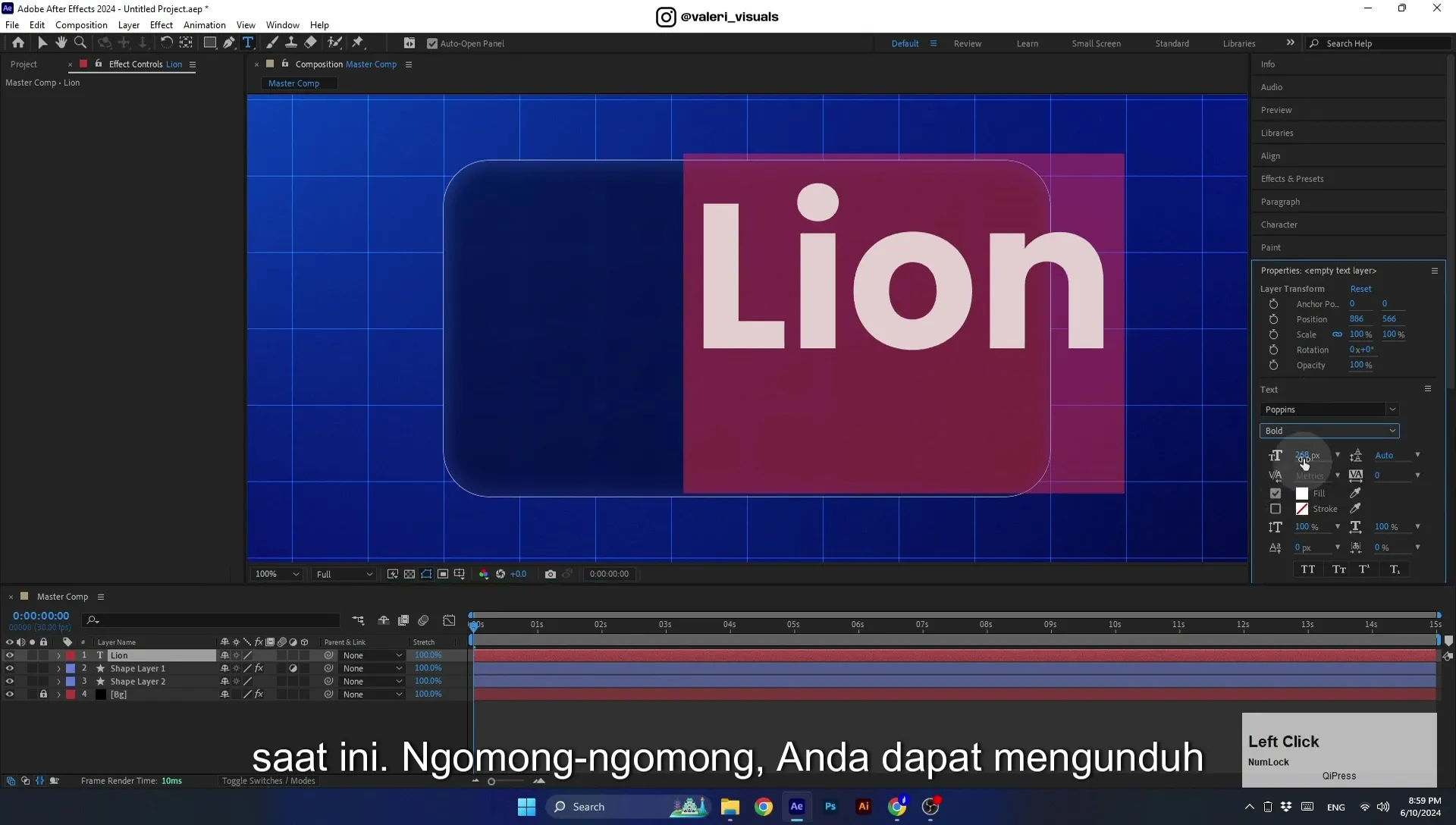The height and width of the screenshot is (825, 1456).
Task: Select the Learn workspace
Action: click(1028, 44)
